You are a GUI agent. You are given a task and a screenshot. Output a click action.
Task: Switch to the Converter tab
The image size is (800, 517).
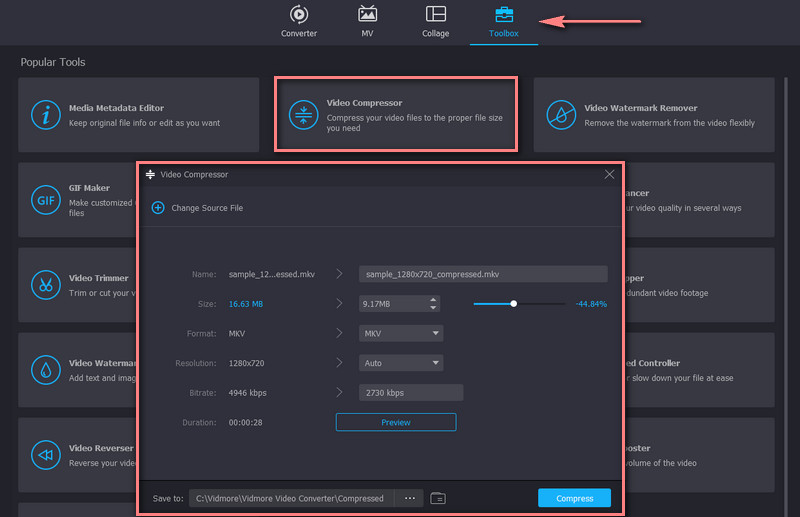[298, 21]
